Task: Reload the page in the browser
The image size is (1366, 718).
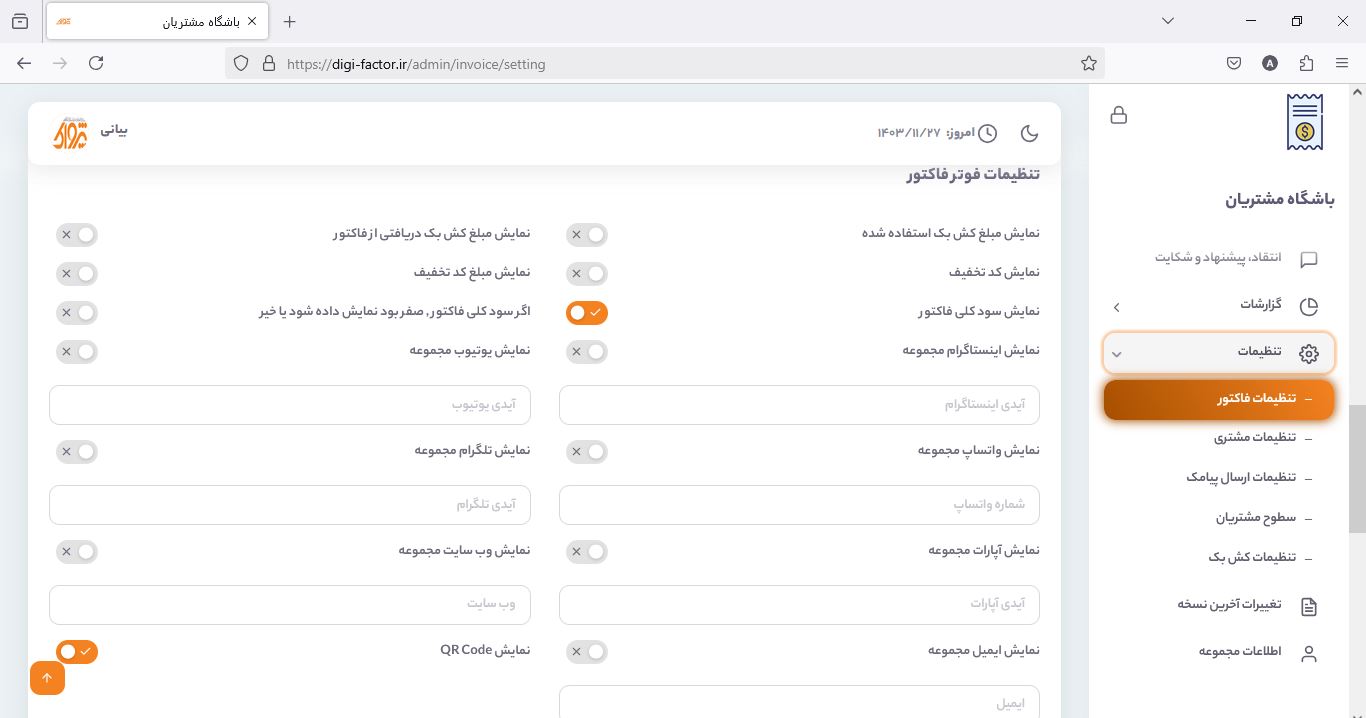Action: point(96,63)
